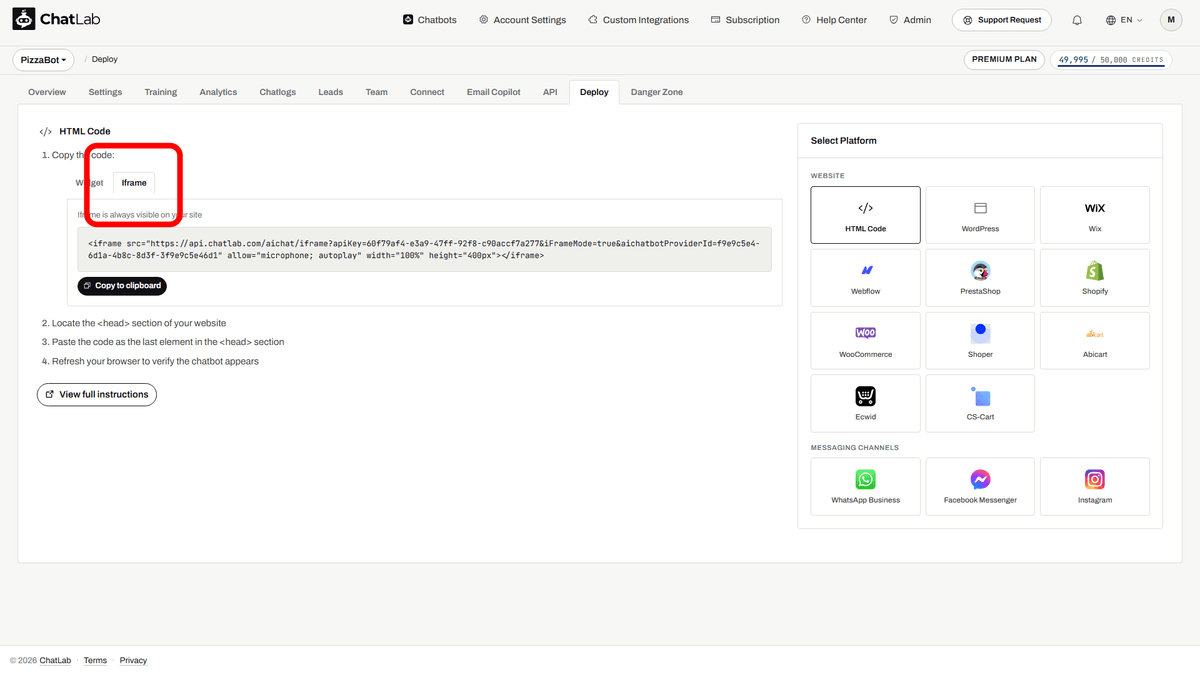Open Admin in top navigation
1200x675 pixels.
(910, 20)
